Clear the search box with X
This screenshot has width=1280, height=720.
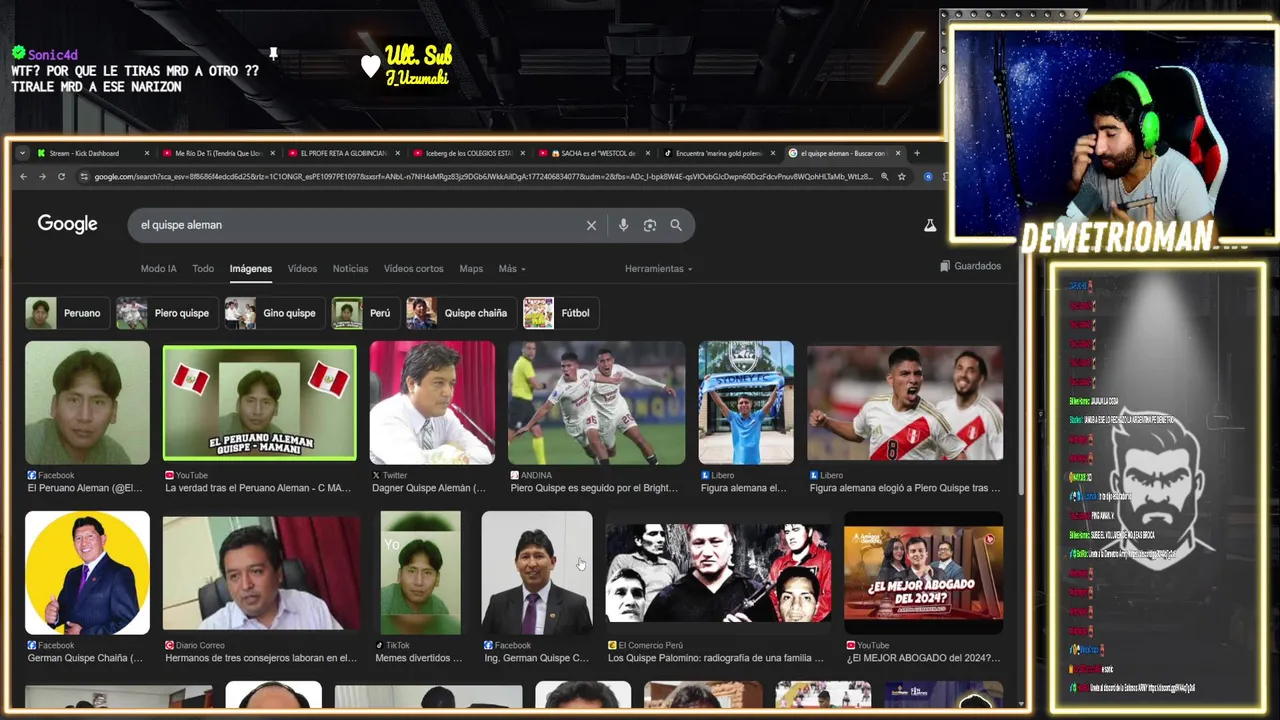(591, 225)
